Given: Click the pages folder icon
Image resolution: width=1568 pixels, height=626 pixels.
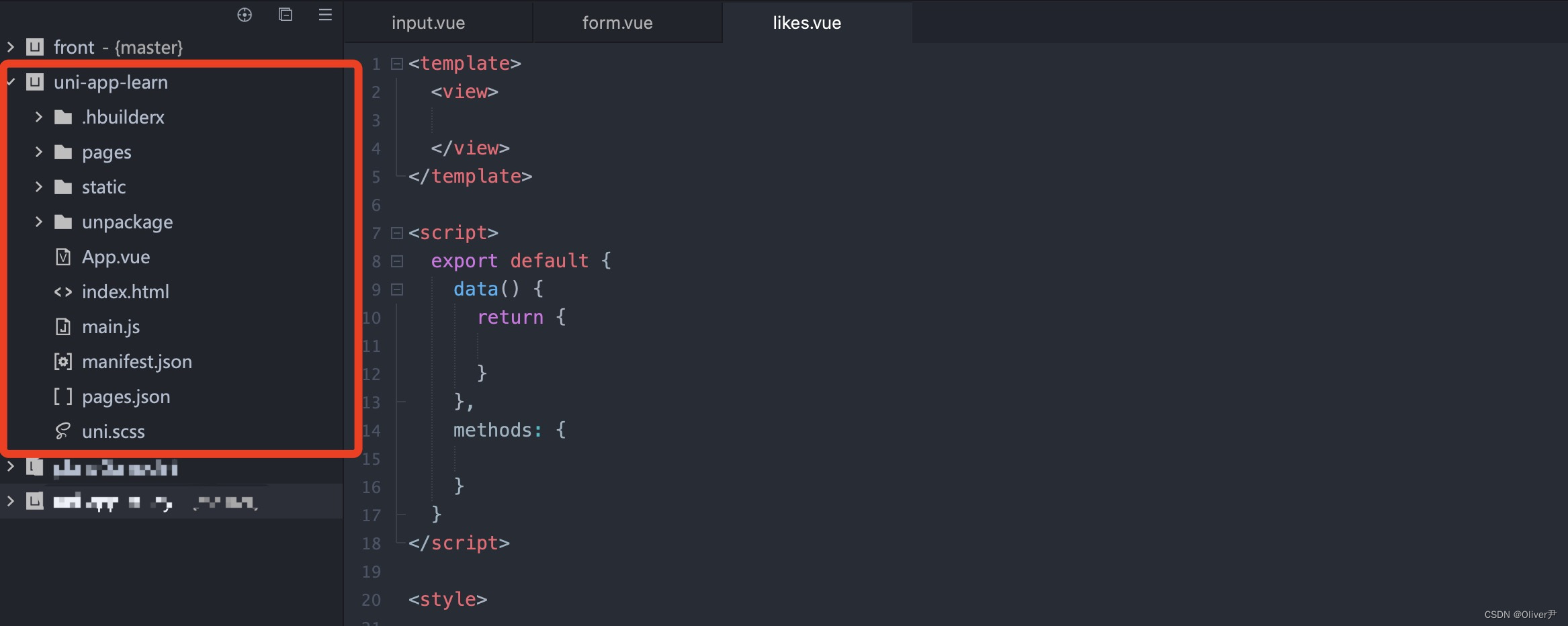Looking at the screenshot, I should tap(63, 152).
